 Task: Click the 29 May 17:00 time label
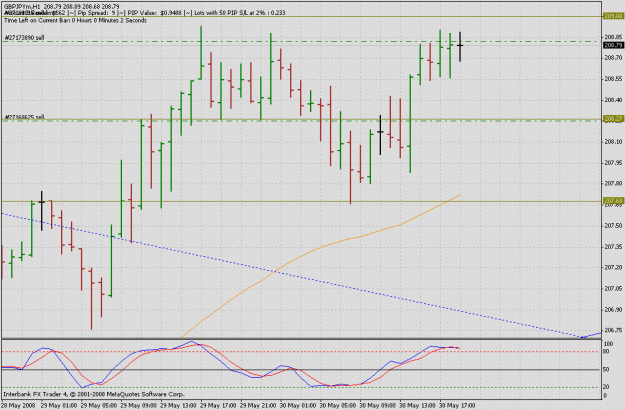[x=218, y=406]
